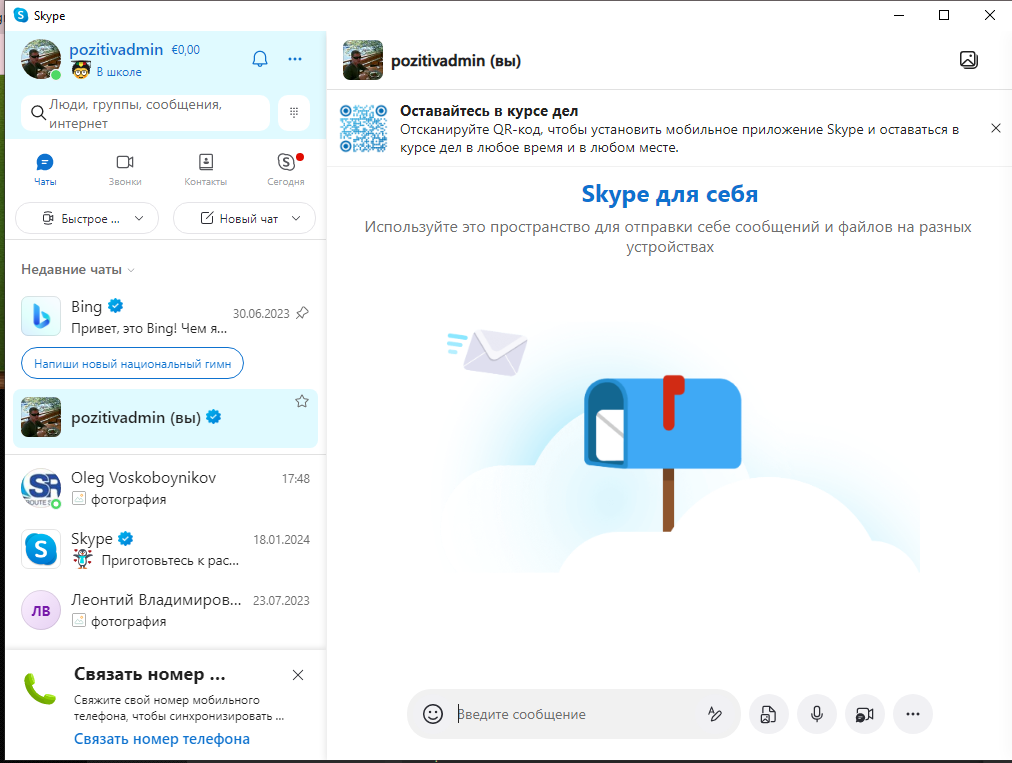Image resolution: width=1012 pixels, height=763 pixels.
Task: Open the Skype official chat
Action: click(x=165, y=549)
